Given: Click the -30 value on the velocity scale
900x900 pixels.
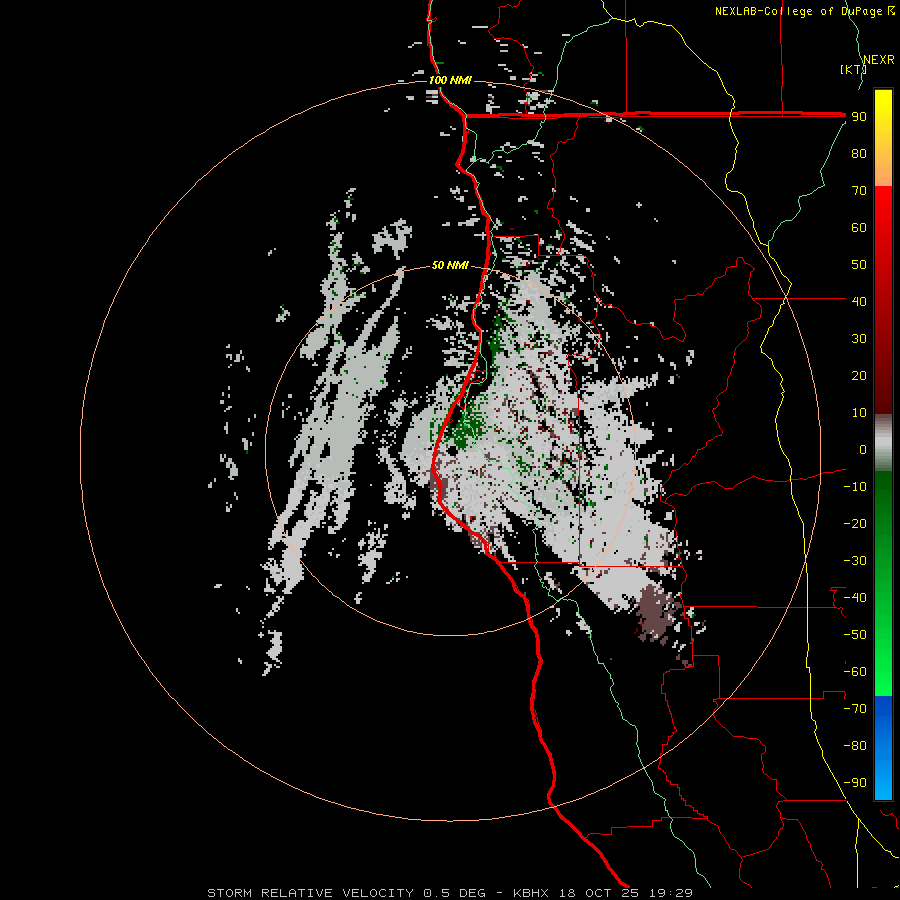Looking at the screenshot, I should (855, 561).
